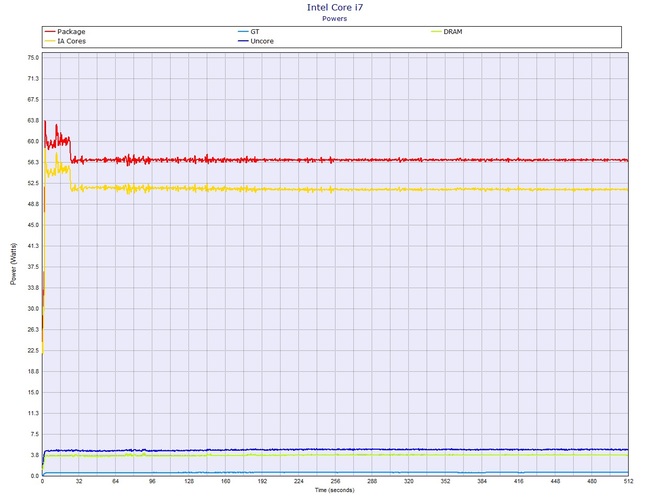
Task: Click the 384 tick on time axis
Action: (482, 481)
